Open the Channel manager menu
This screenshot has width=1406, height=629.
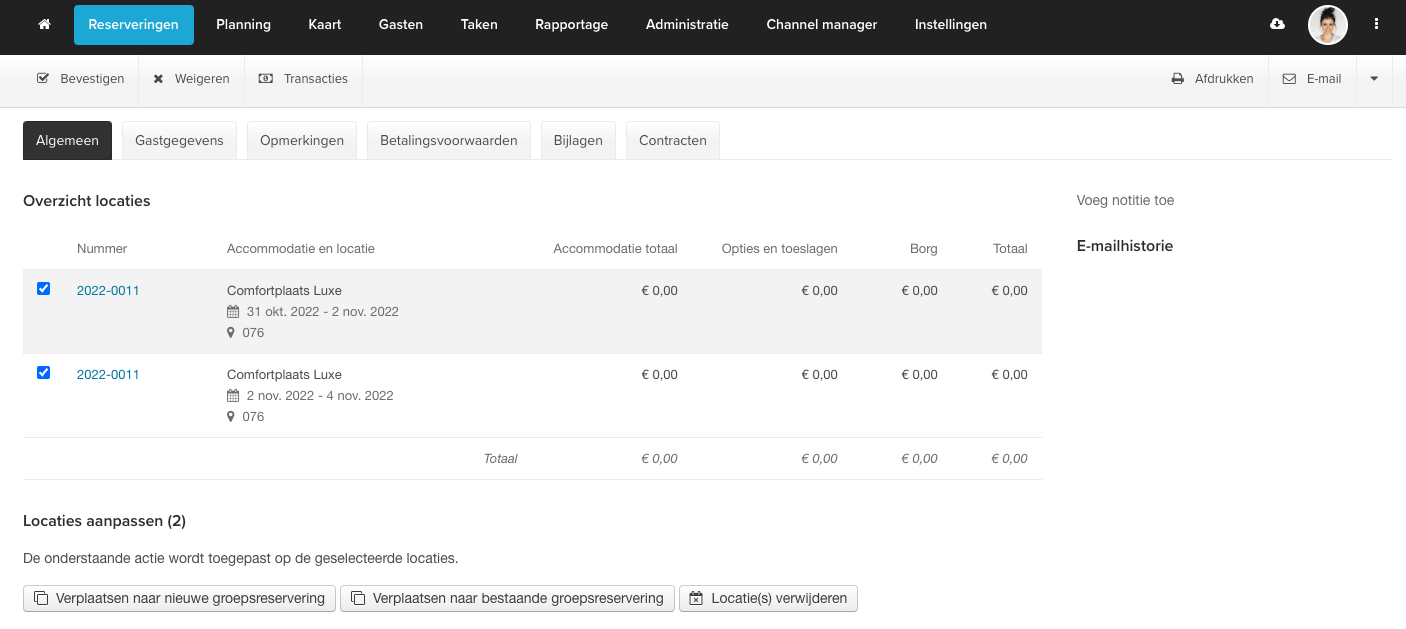coord(822,25)
